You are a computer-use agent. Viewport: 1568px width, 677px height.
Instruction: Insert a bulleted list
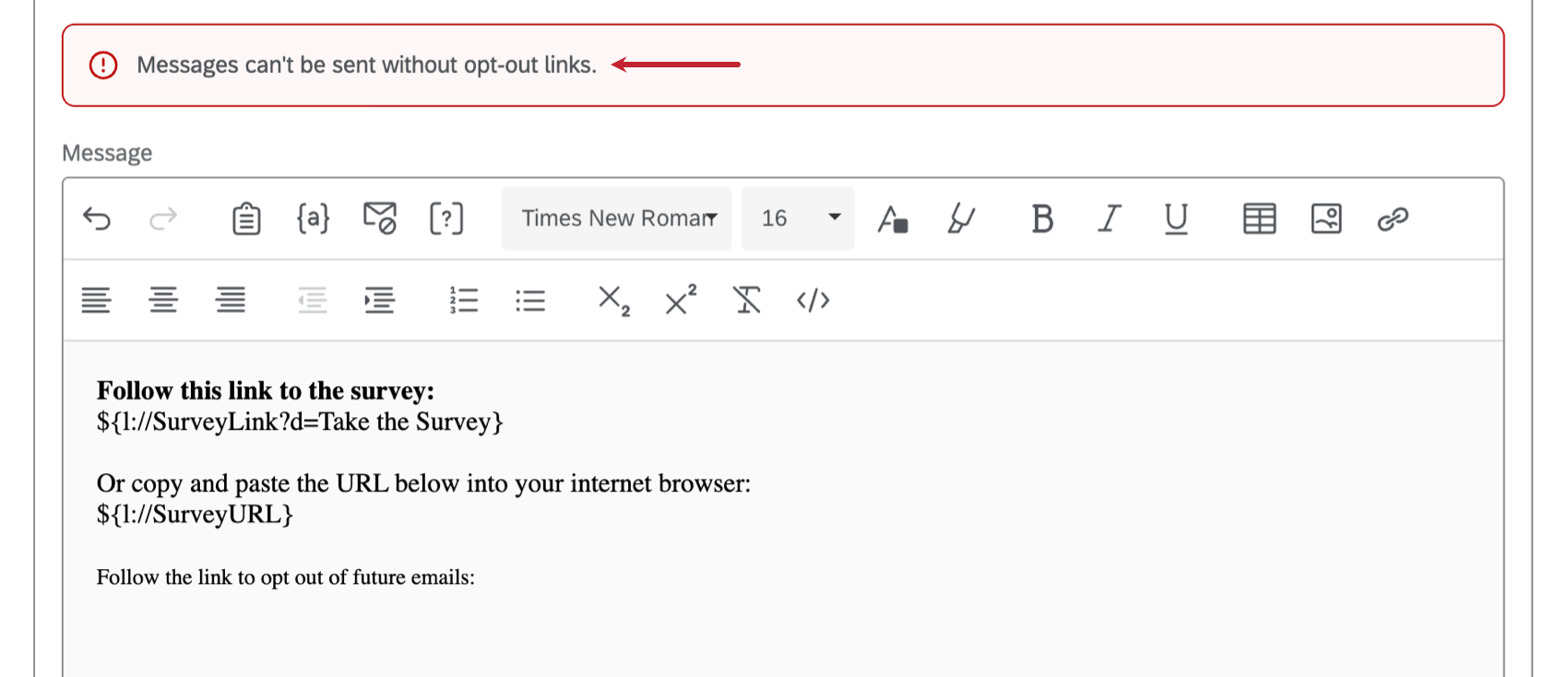pyautogui.click(x=530, y=300)
